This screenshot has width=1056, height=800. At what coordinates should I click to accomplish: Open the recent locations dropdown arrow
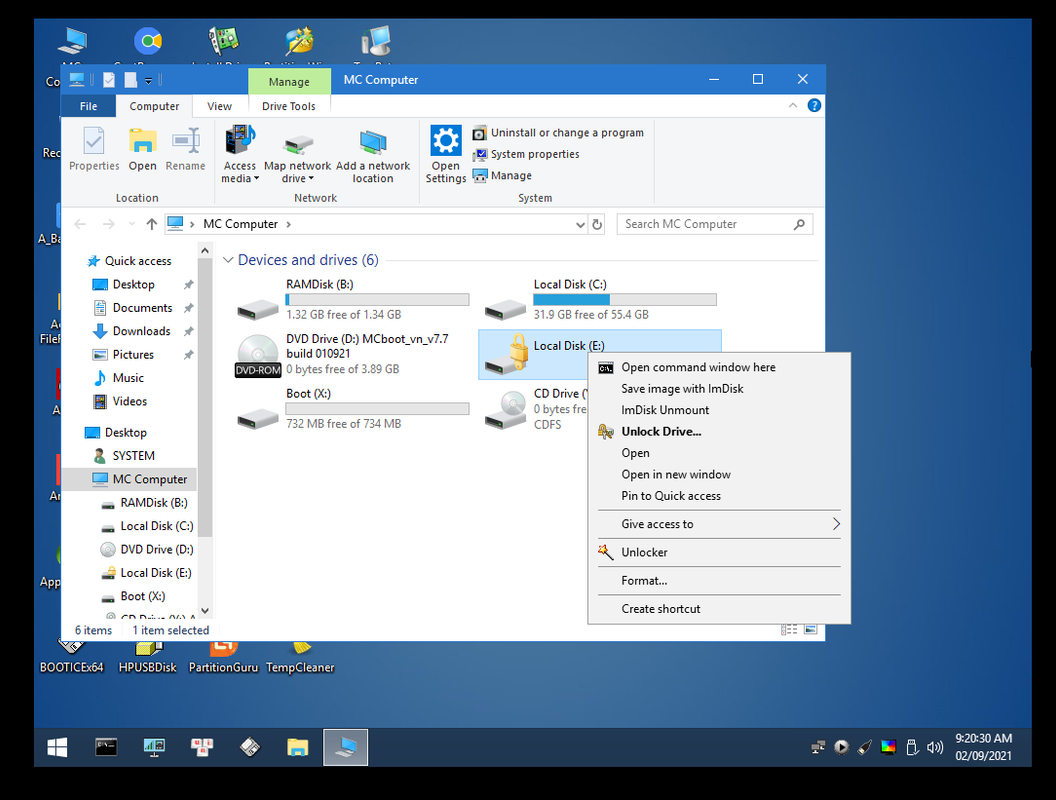131,224
